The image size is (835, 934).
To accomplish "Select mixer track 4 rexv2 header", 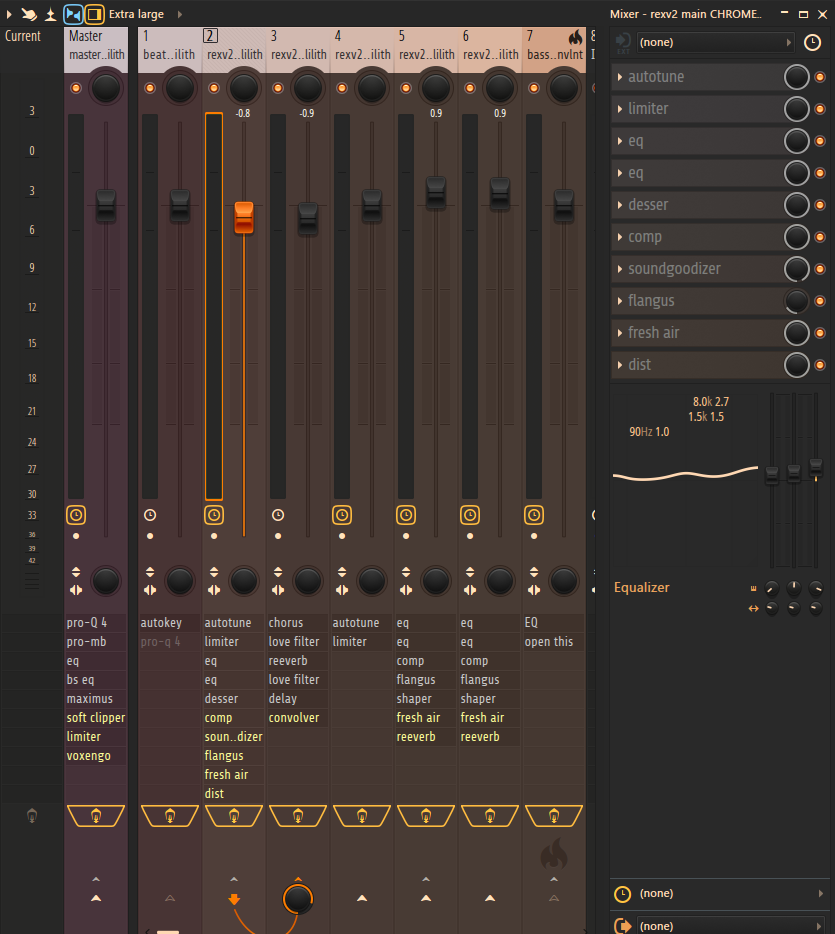I will point(362,45).
